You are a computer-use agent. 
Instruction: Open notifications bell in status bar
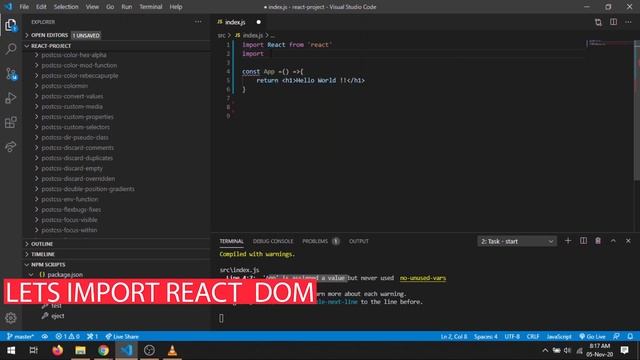coord(630,336)
